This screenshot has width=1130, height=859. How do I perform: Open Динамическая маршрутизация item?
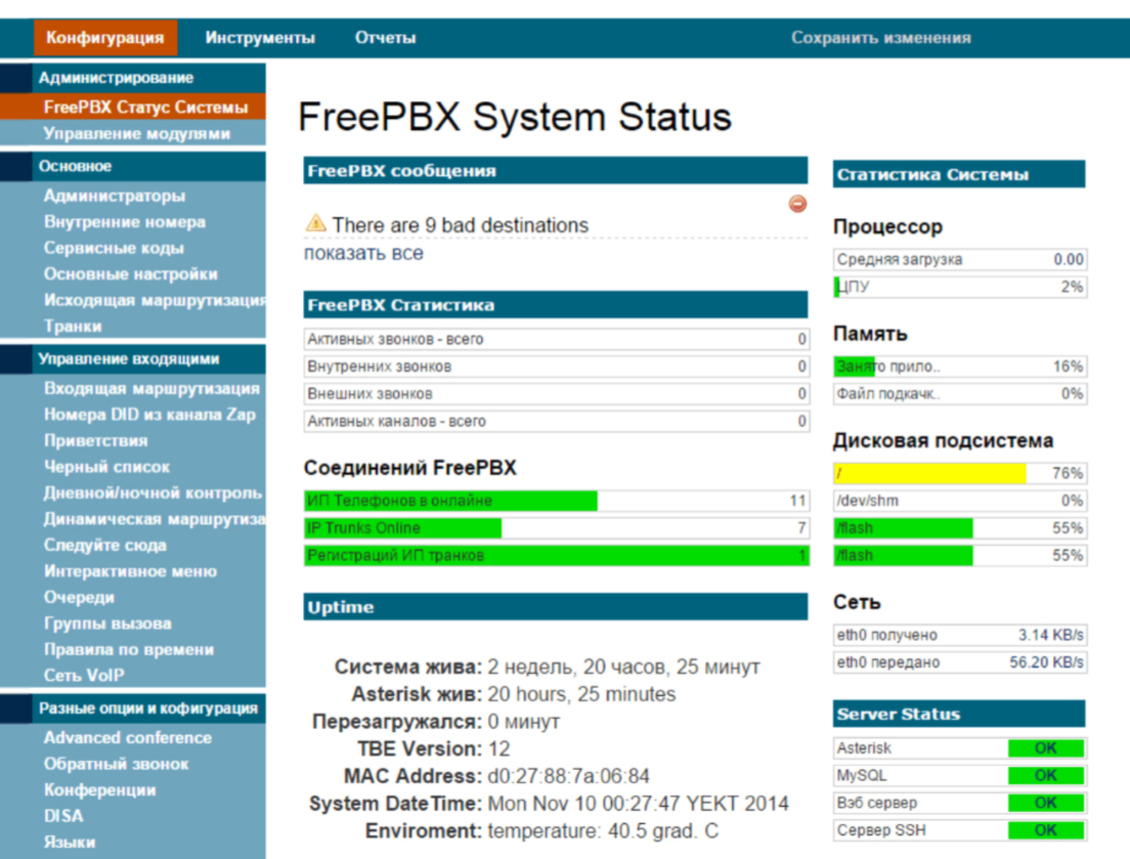tap(154, 519)
